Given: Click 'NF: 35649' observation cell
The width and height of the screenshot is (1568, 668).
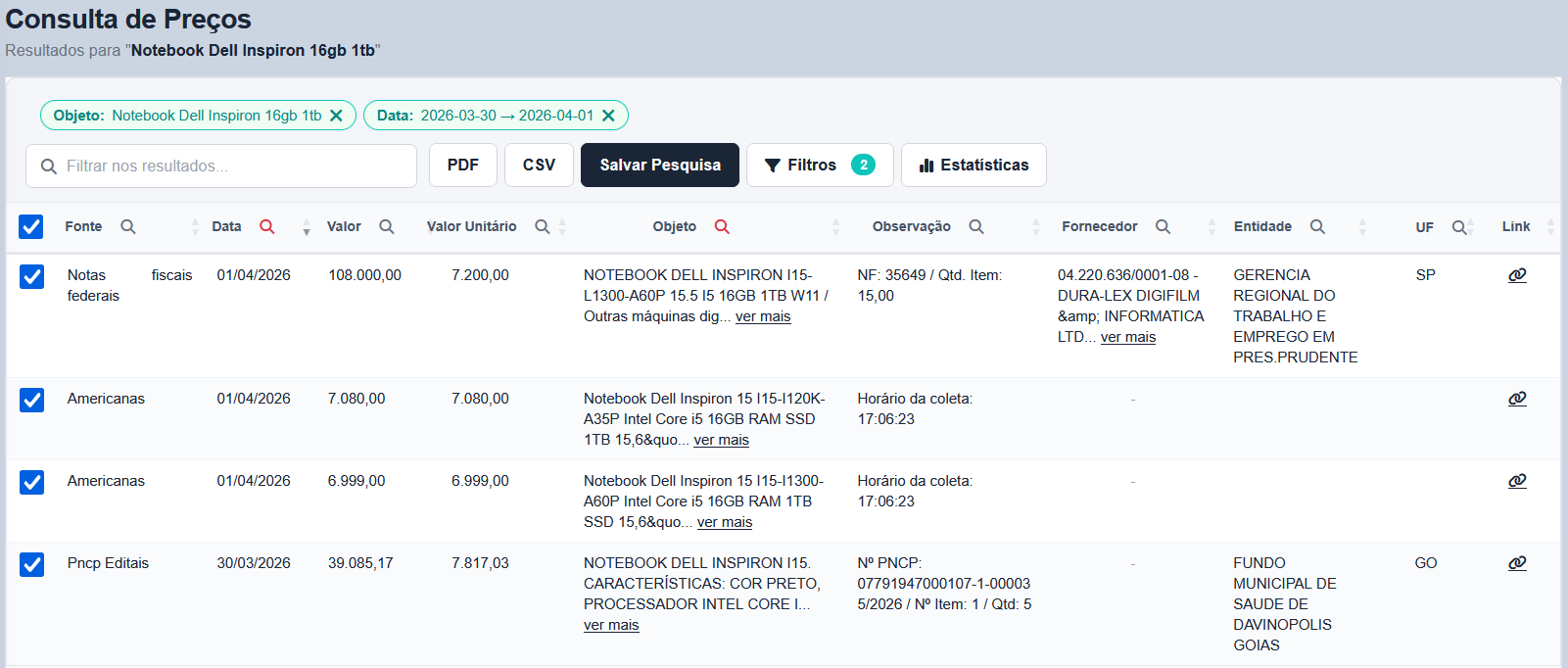Looking at the screenshot, I should pos(929,285).
